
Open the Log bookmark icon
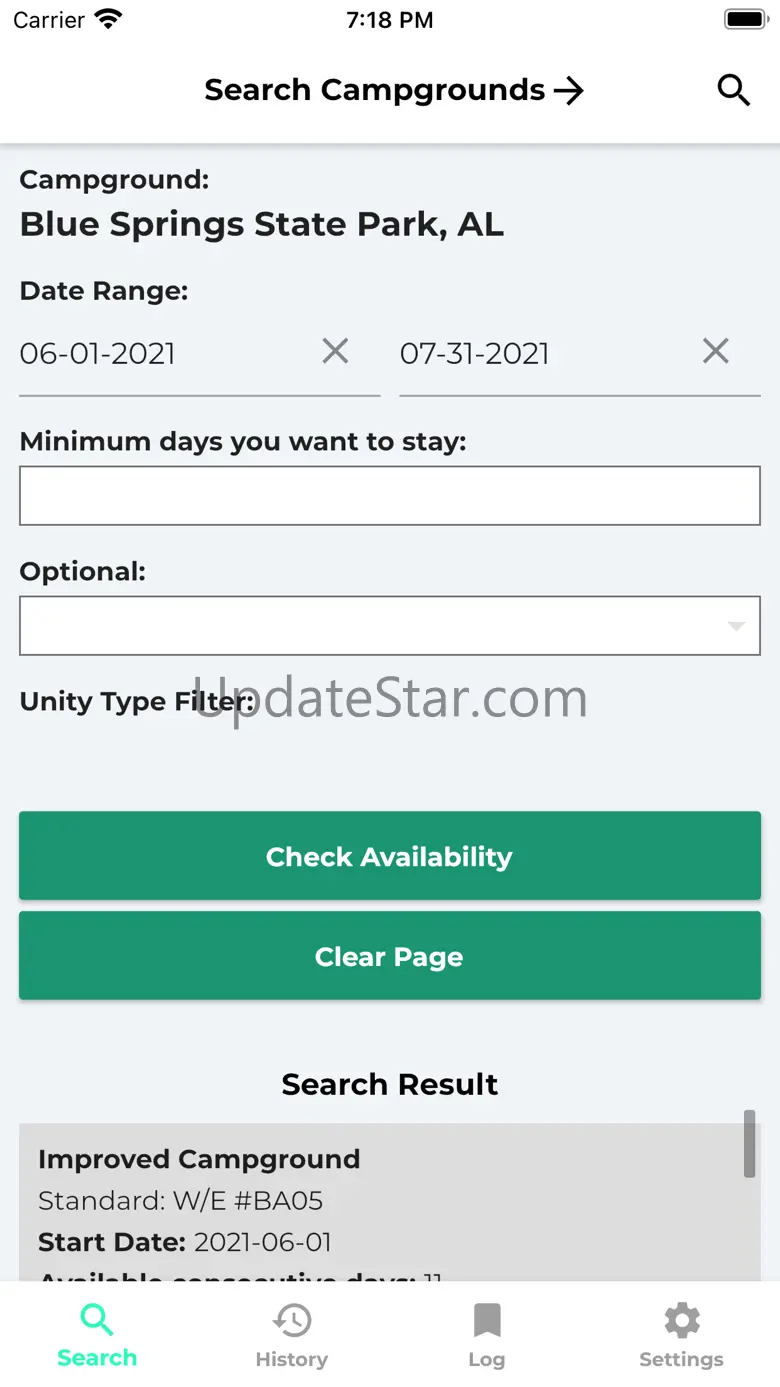tap(487, 1320)
